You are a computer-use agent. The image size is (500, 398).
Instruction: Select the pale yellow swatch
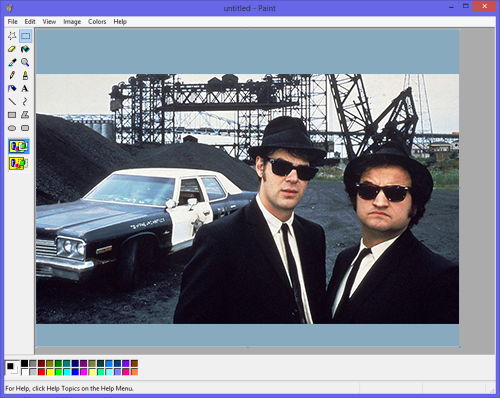pos(92,372)
